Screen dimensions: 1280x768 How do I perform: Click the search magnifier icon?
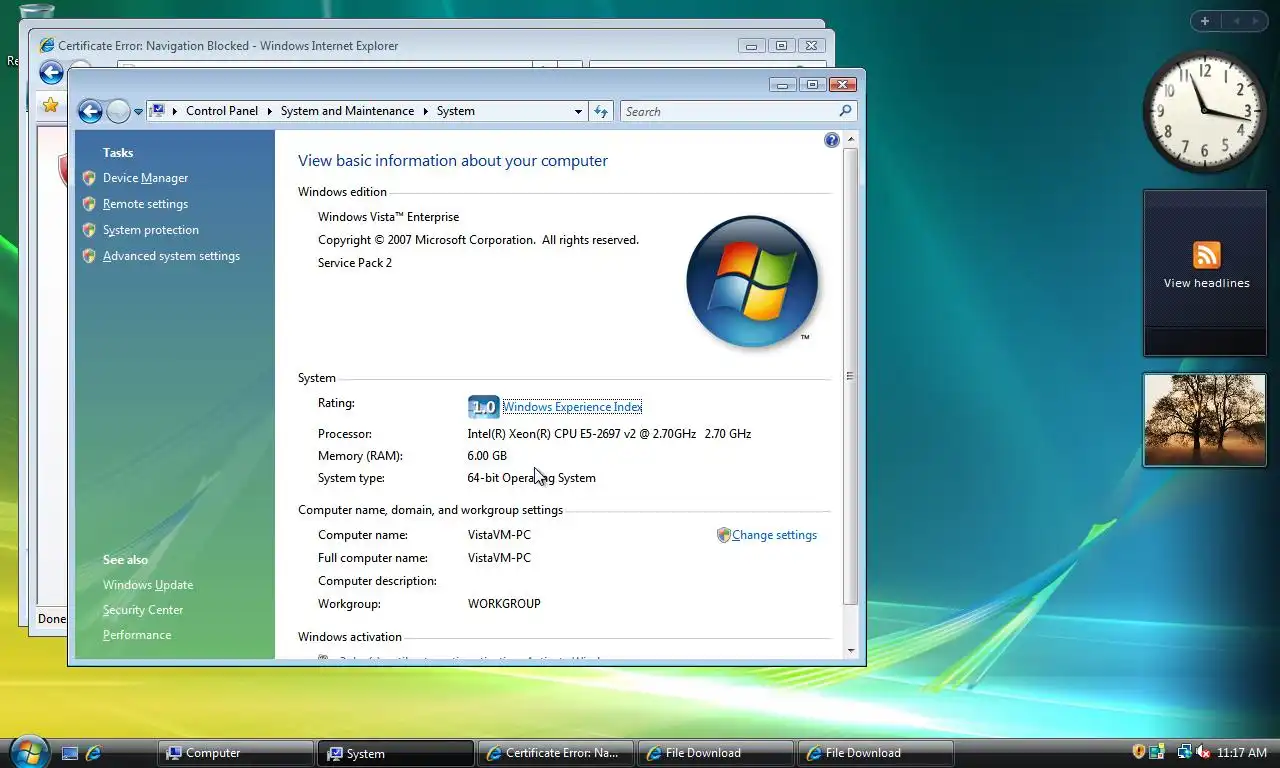pos(845,111)
